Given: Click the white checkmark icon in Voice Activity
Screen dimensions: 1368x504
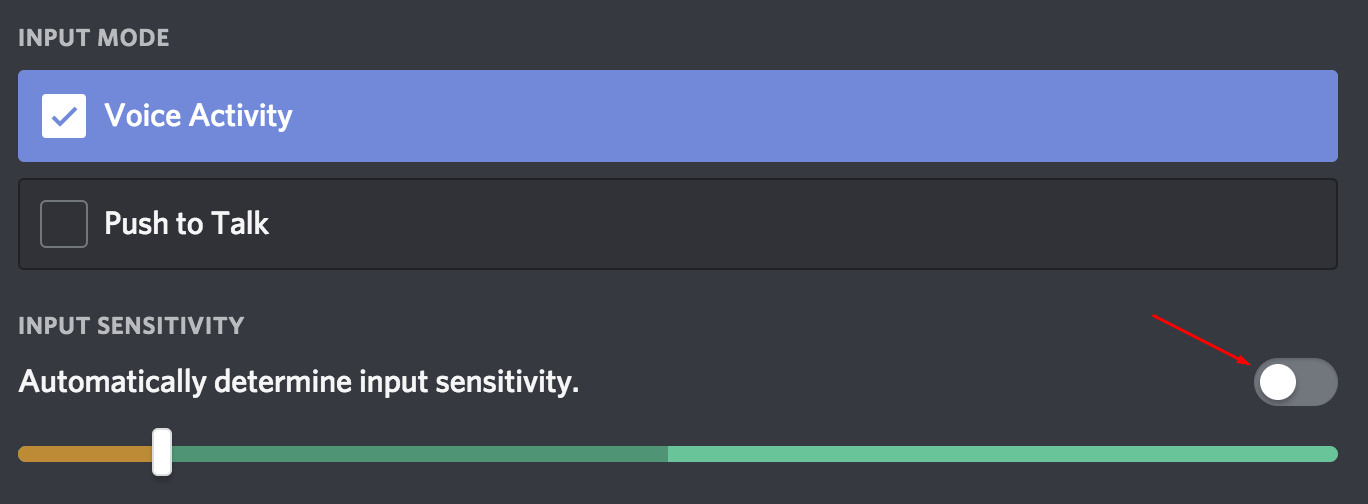Looking at the screenshot, I should click(64, 116).
